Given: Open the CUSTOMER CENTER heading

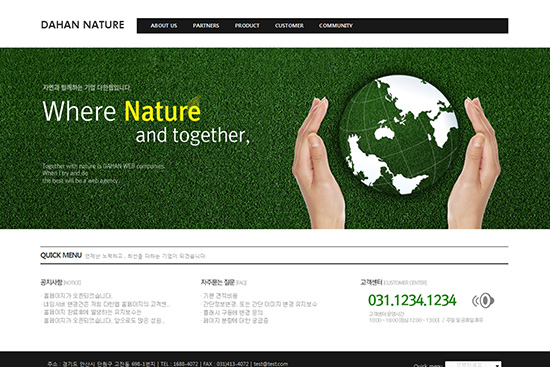Looking at the screenshot, I should point(394,282).
